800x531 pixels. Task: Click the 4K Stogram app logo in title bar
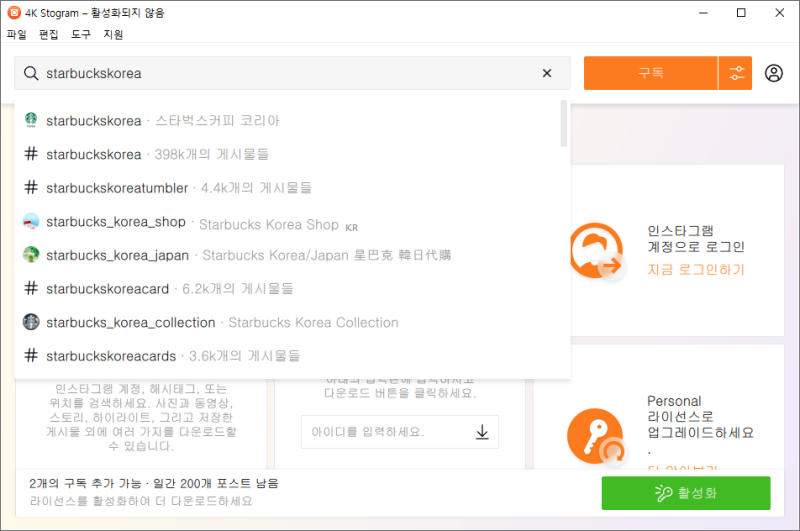click(14, 13)
